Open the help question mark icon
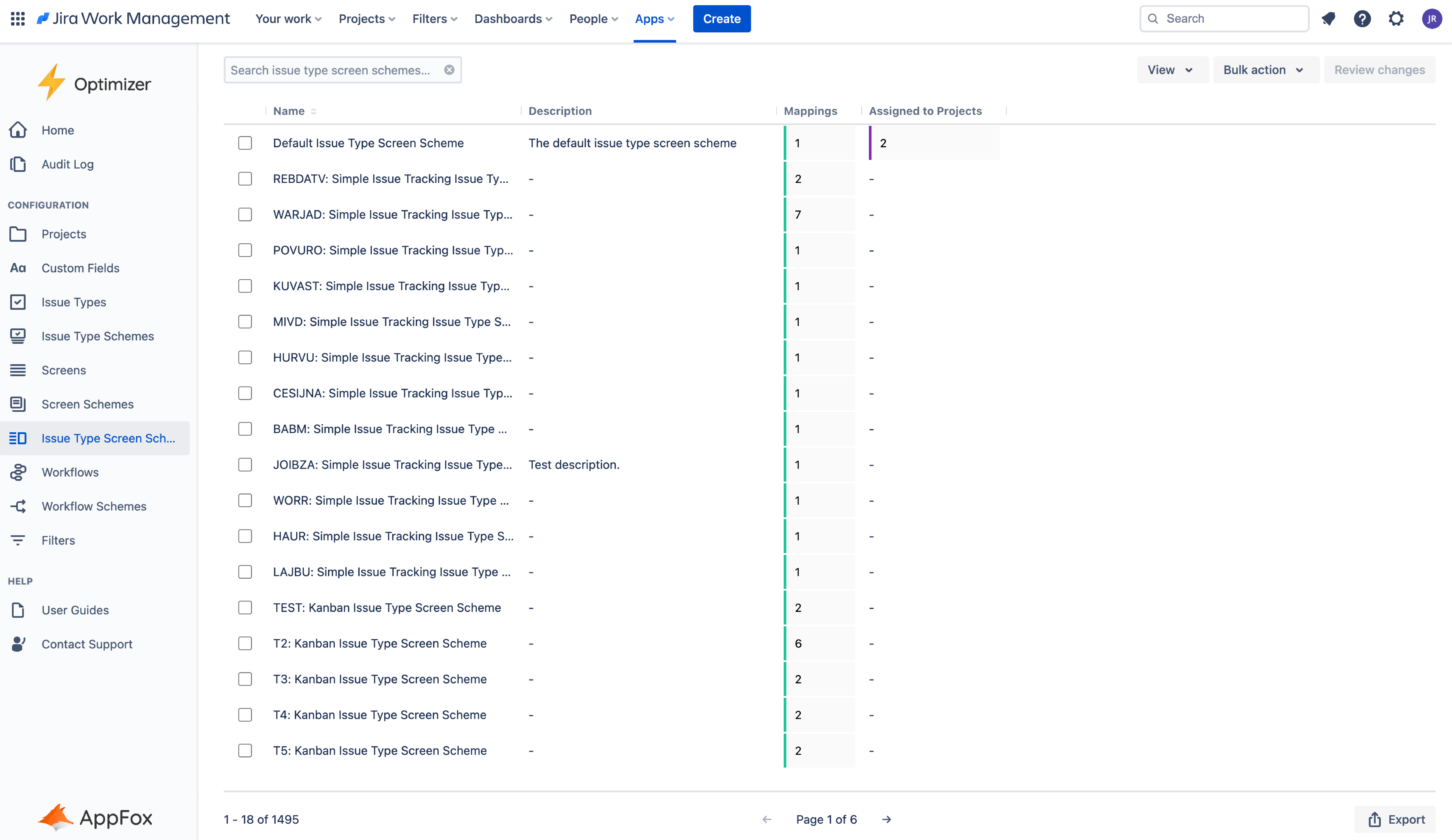 click(1362, 19)
